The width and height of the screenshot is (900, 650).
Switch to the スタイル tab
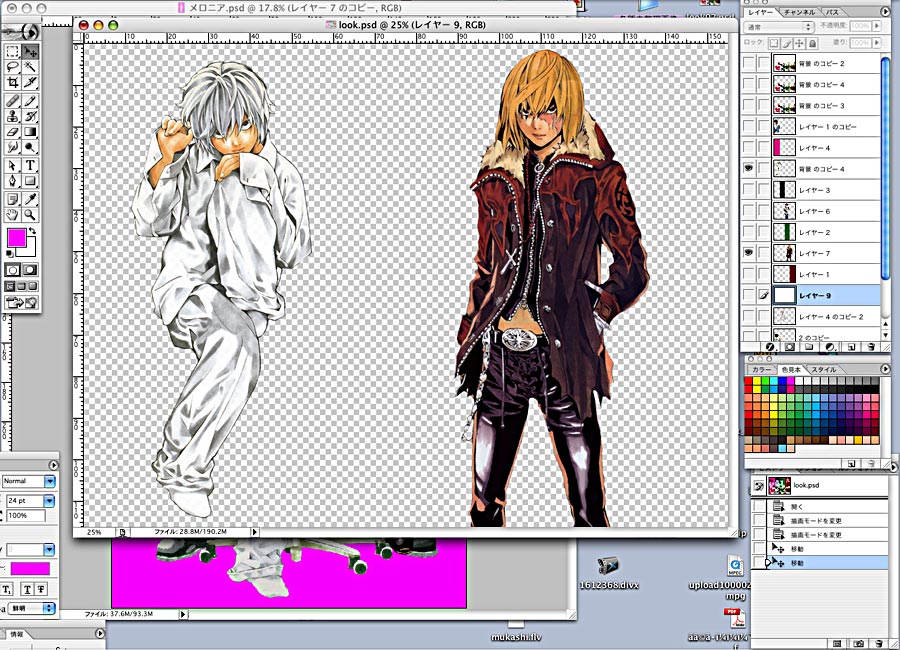pyautogui.click(x=824, y=369)
